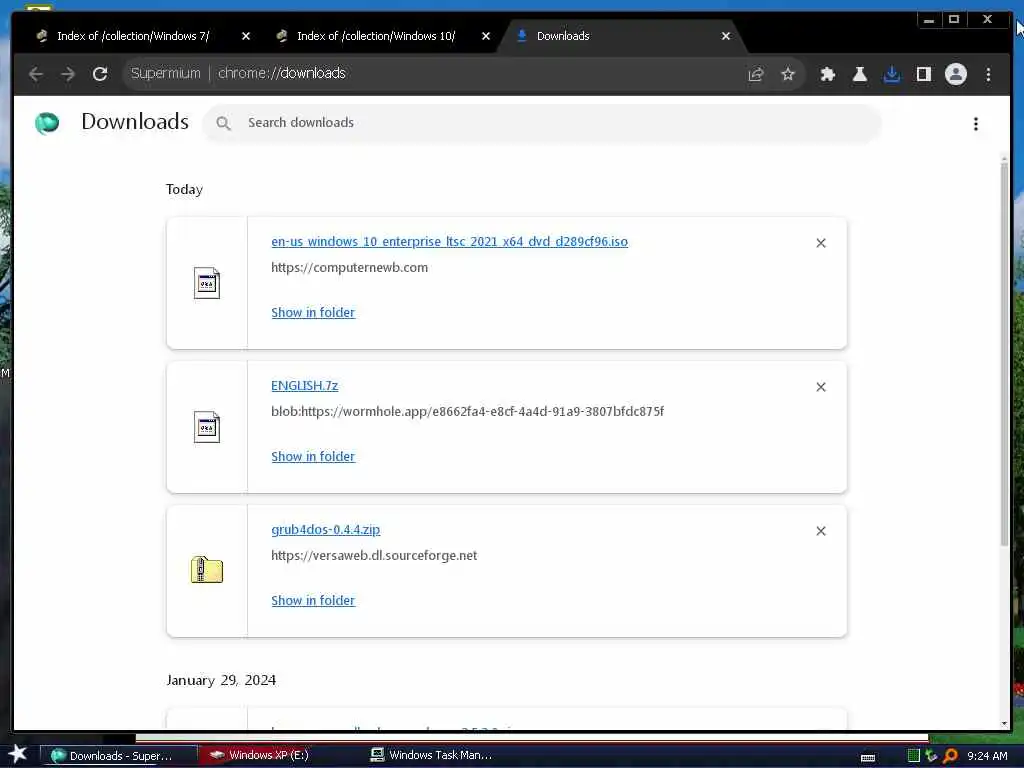Image resolution: width=1024 pixels, height=768 pixels.
Task: Switch to Windows XP (E:) taskbar window
Action: (268, 755)
